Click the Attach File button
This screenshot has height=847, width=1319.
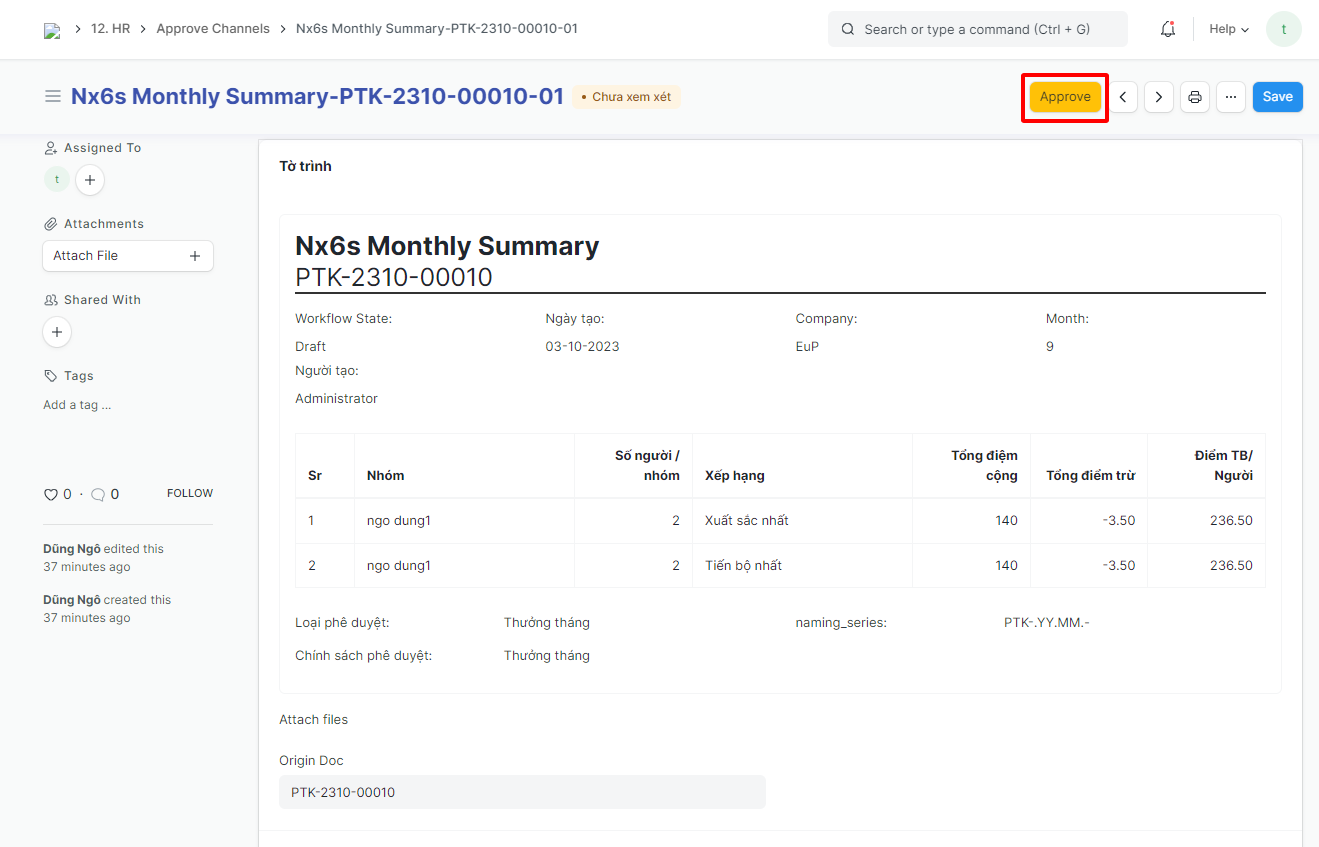(x=127, y=256)
